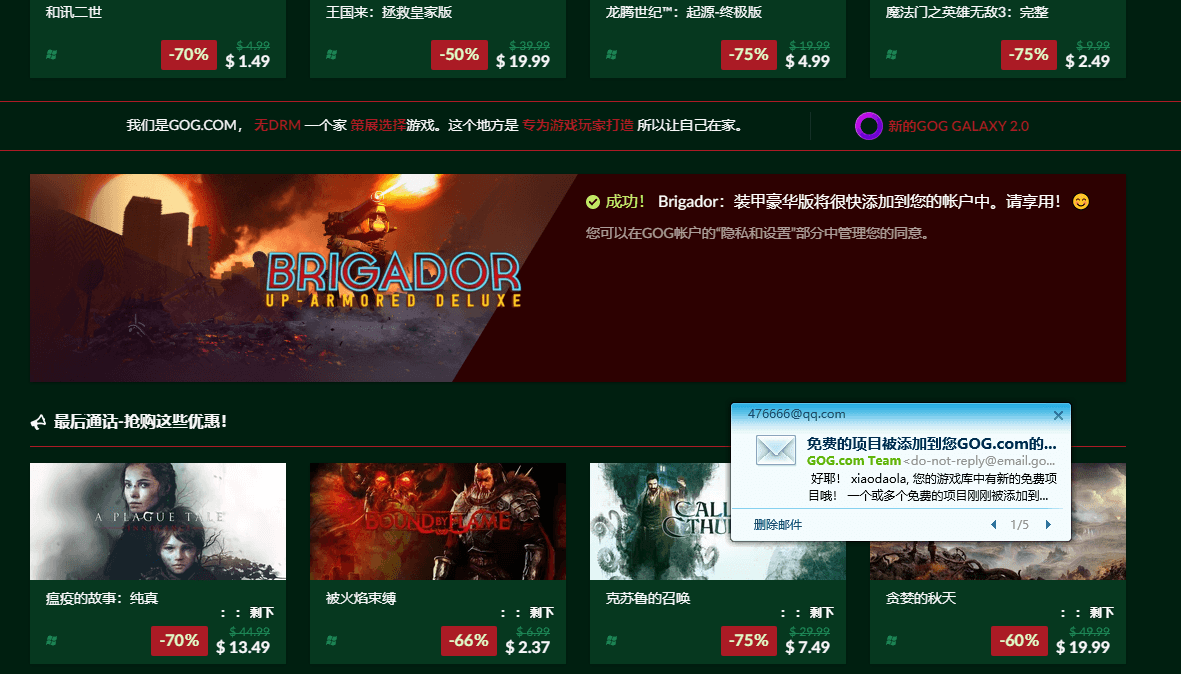The width and height of the screenshot is (1181, 674).
Task: Click the $ 19.99 price on 贪婪的秋天
Action: (1083, 647)
